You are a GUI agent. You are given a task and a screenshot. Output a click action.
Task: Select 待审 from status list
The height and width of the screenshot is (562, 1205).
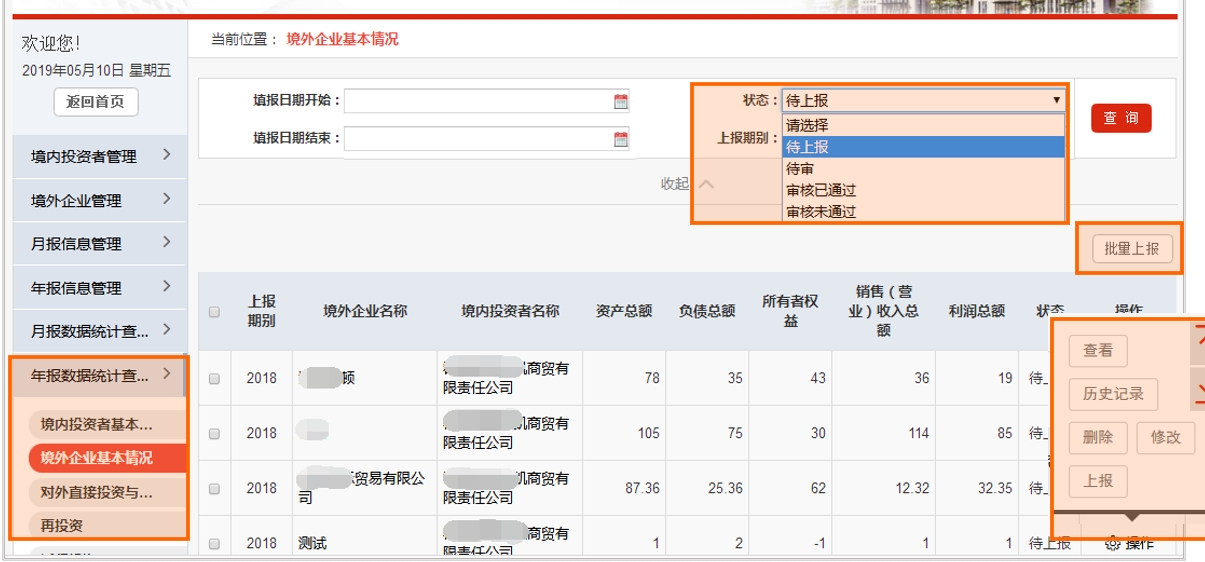(x=800, y=169)
